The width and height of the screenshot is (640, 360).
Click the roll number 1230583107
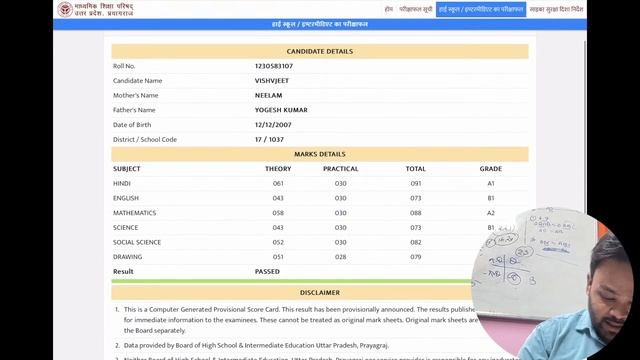click(273, 66)
